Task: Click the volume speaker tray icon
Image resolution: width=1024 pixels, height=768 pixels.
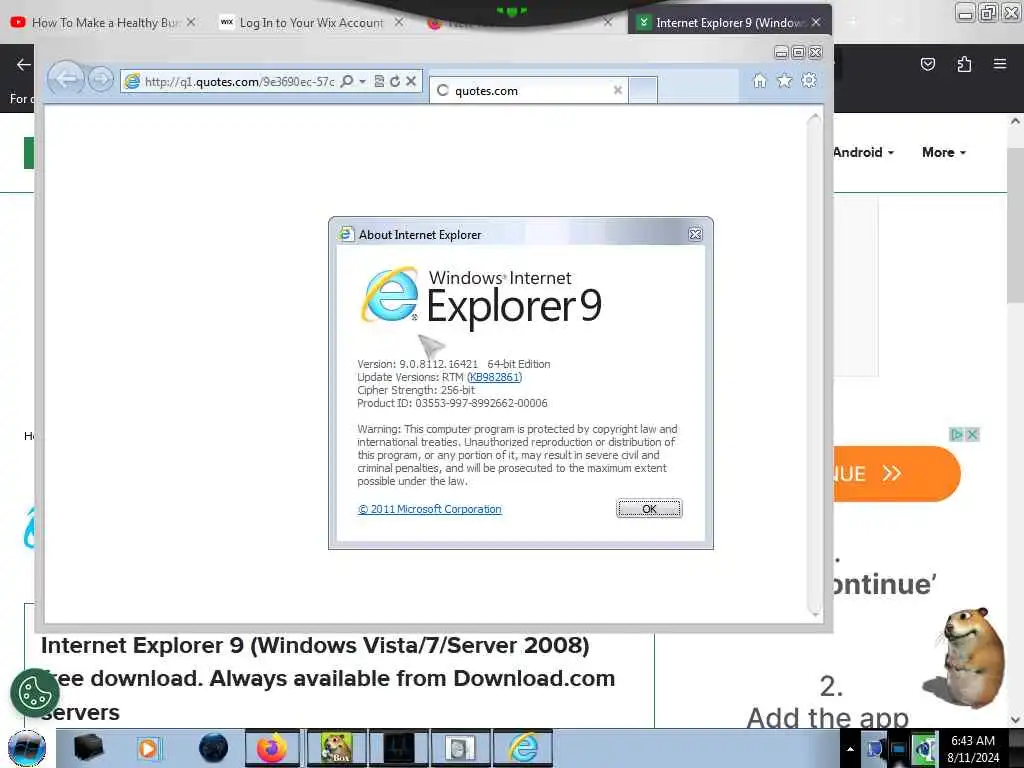Action: (923, 749)
